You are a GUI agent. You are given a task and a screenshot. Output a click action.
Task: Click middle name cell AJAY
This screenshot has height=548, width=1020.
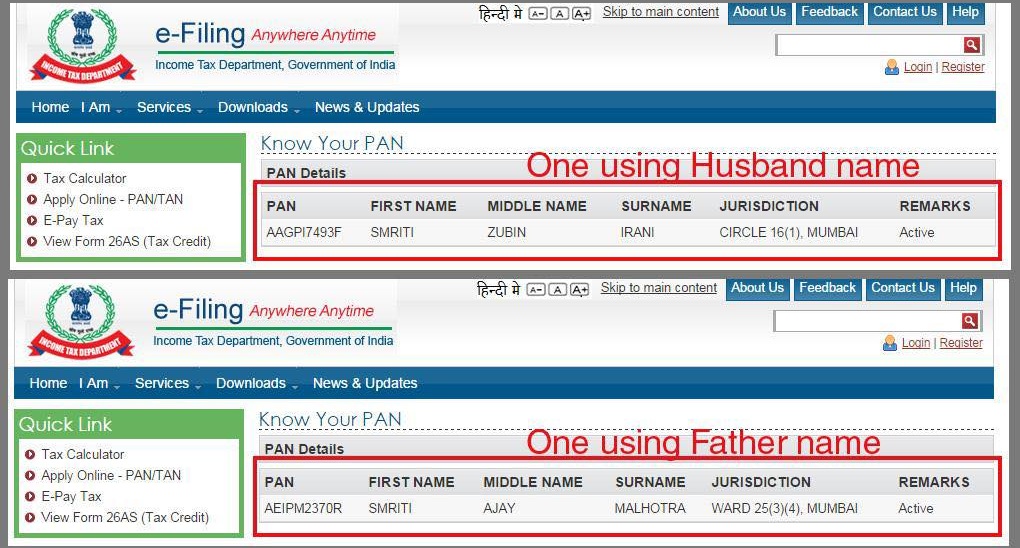(x=499, y=508)
